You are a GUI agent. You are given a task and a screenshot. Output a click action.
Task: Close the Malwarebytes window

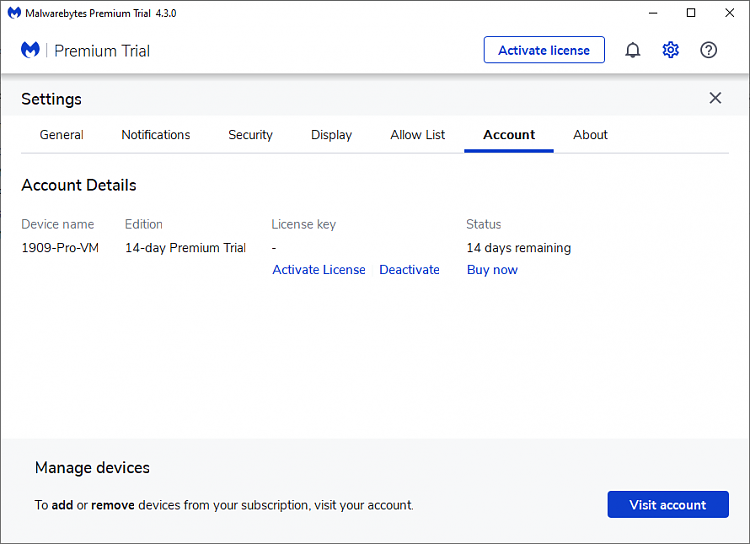[729, 13]
